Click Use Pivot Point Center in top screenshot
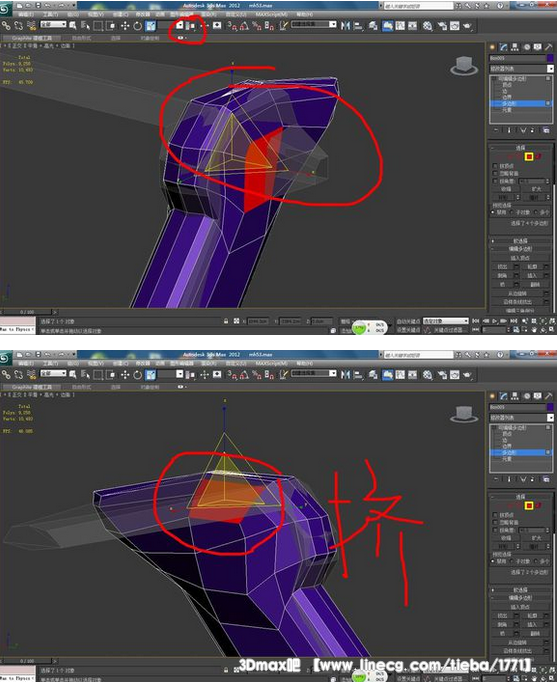This screenshot has width=560, height=682. pyautogui.click(x=190, y=26)
